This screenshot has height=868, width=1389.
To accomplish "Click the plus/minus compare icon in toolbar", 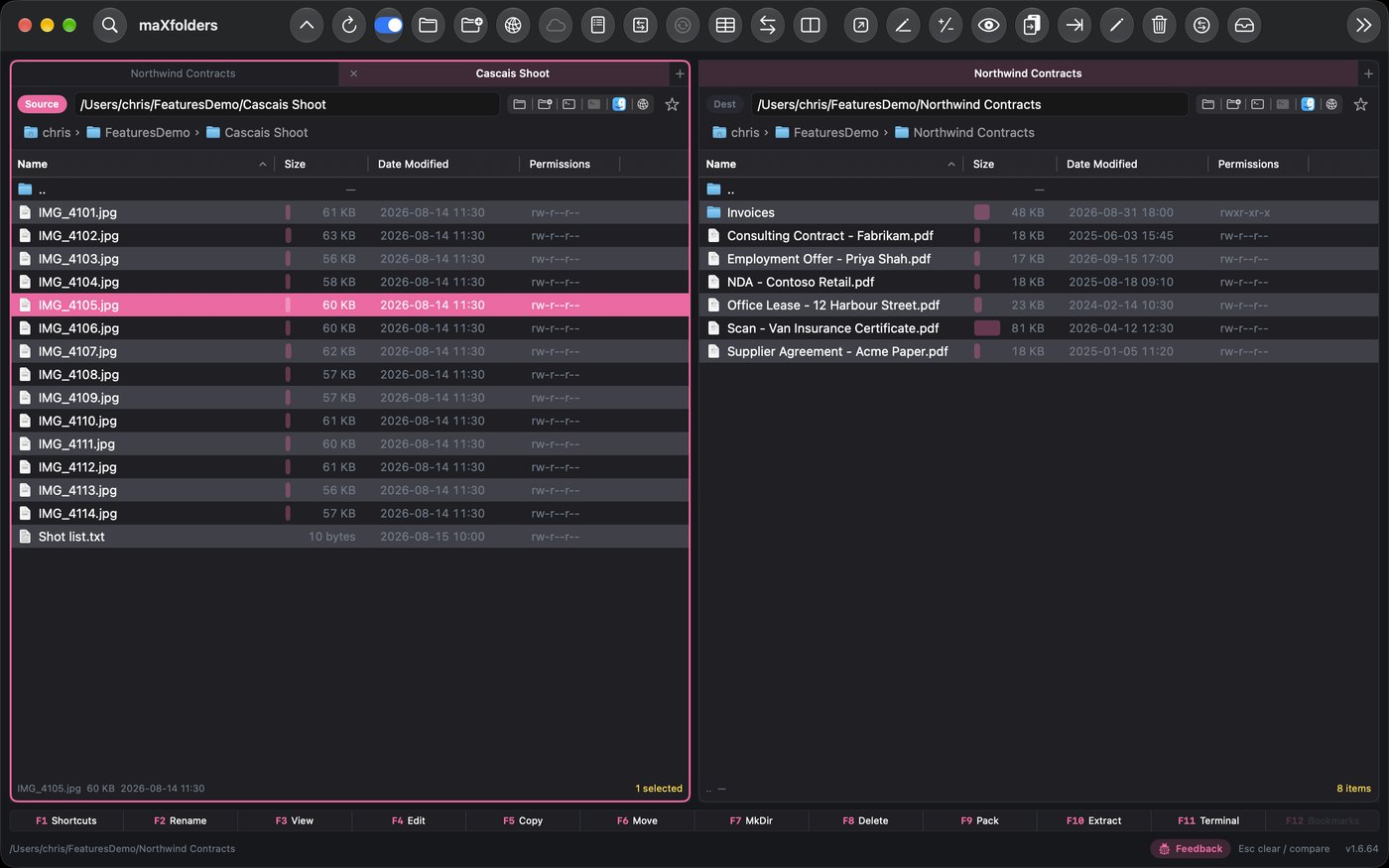I will click(x=946, y=26).
